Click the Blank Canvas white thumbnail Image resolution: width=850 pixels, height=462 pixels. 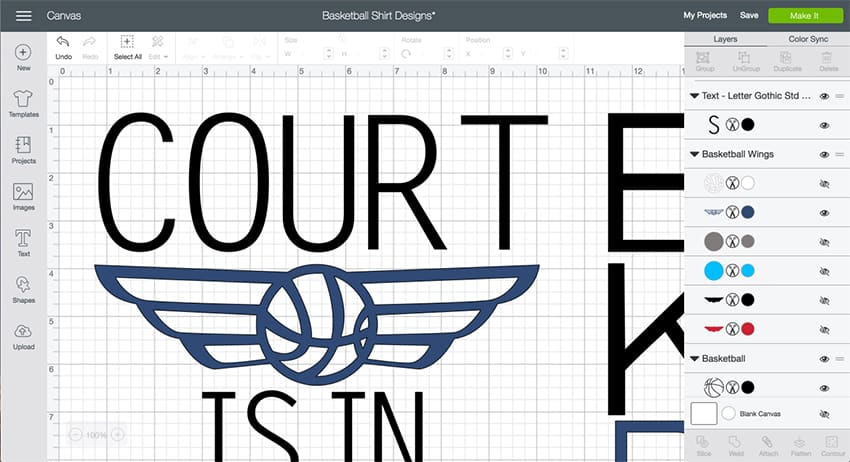(704, 414)
